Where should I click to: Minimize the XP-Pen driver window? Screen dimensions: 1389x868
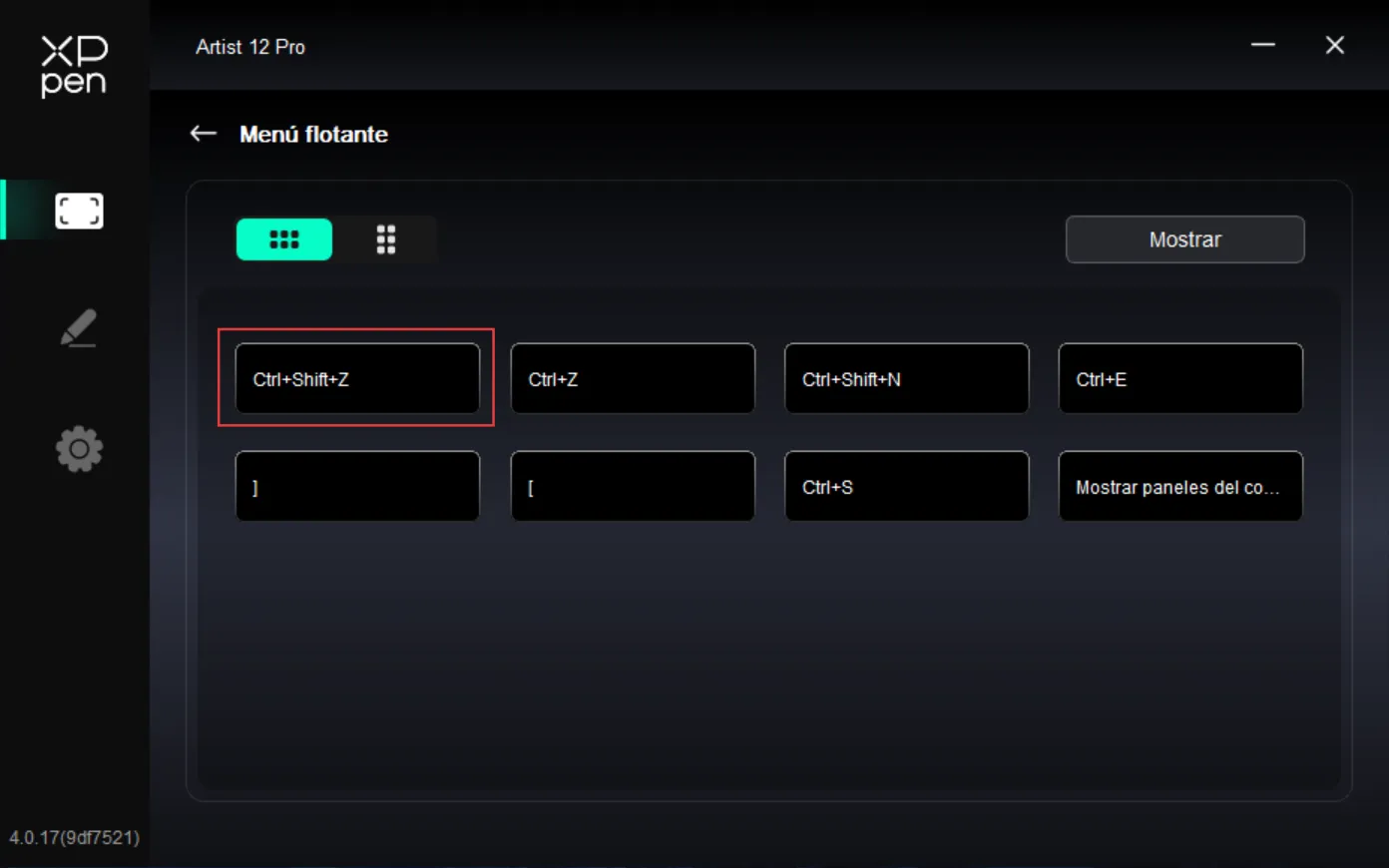click(x=1263, y=45)
